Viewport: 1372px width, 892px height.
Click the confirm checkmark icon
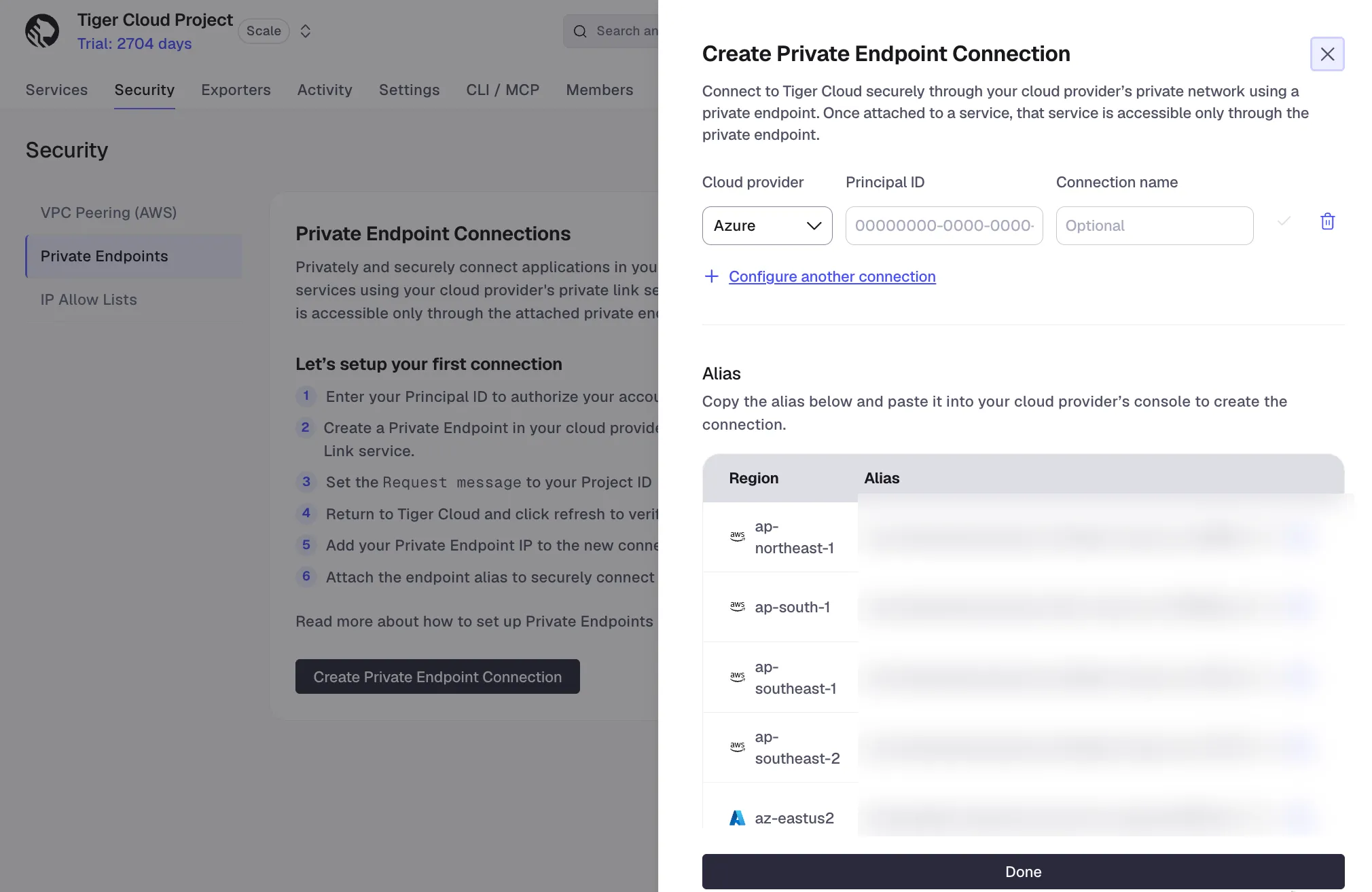[x=1284, y=221]
